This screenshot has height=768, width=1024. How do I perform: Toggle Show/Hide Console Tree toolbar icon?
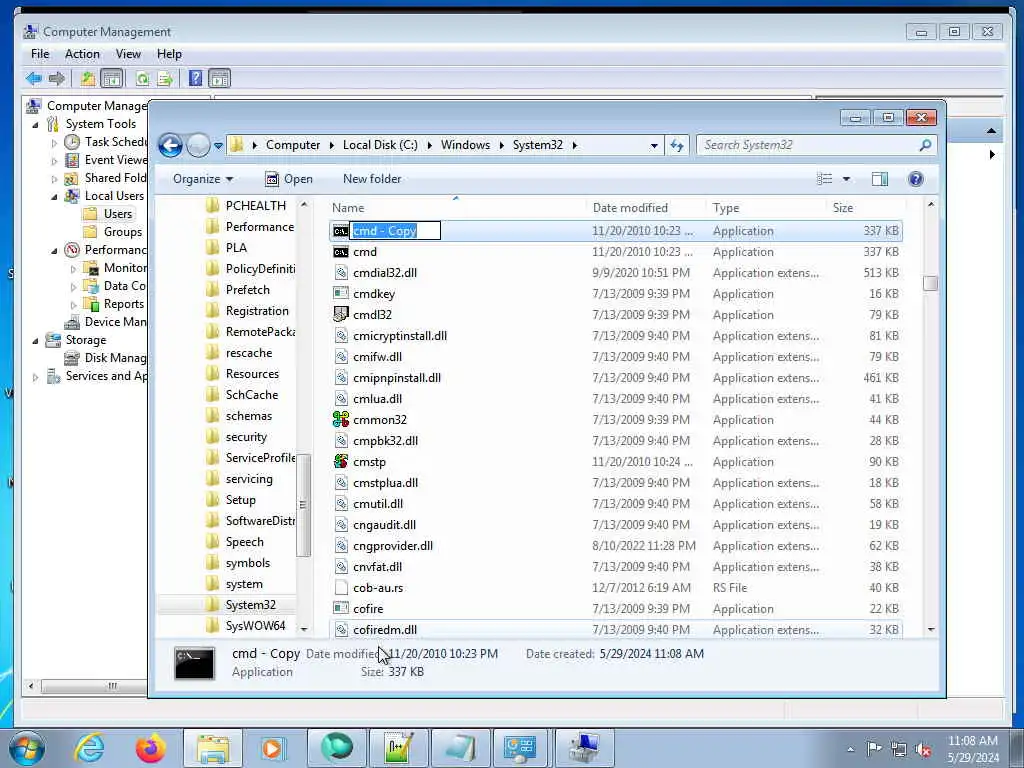coord(112,79)
